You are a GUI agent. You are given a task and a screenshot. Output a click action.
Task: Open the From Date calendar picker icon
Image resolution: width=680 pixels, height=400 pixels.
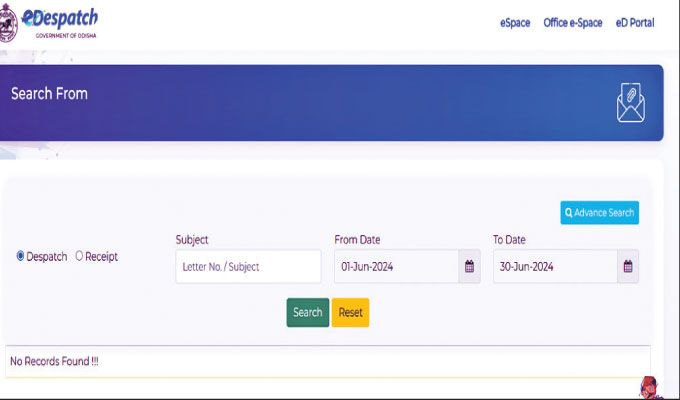[469, 267]
